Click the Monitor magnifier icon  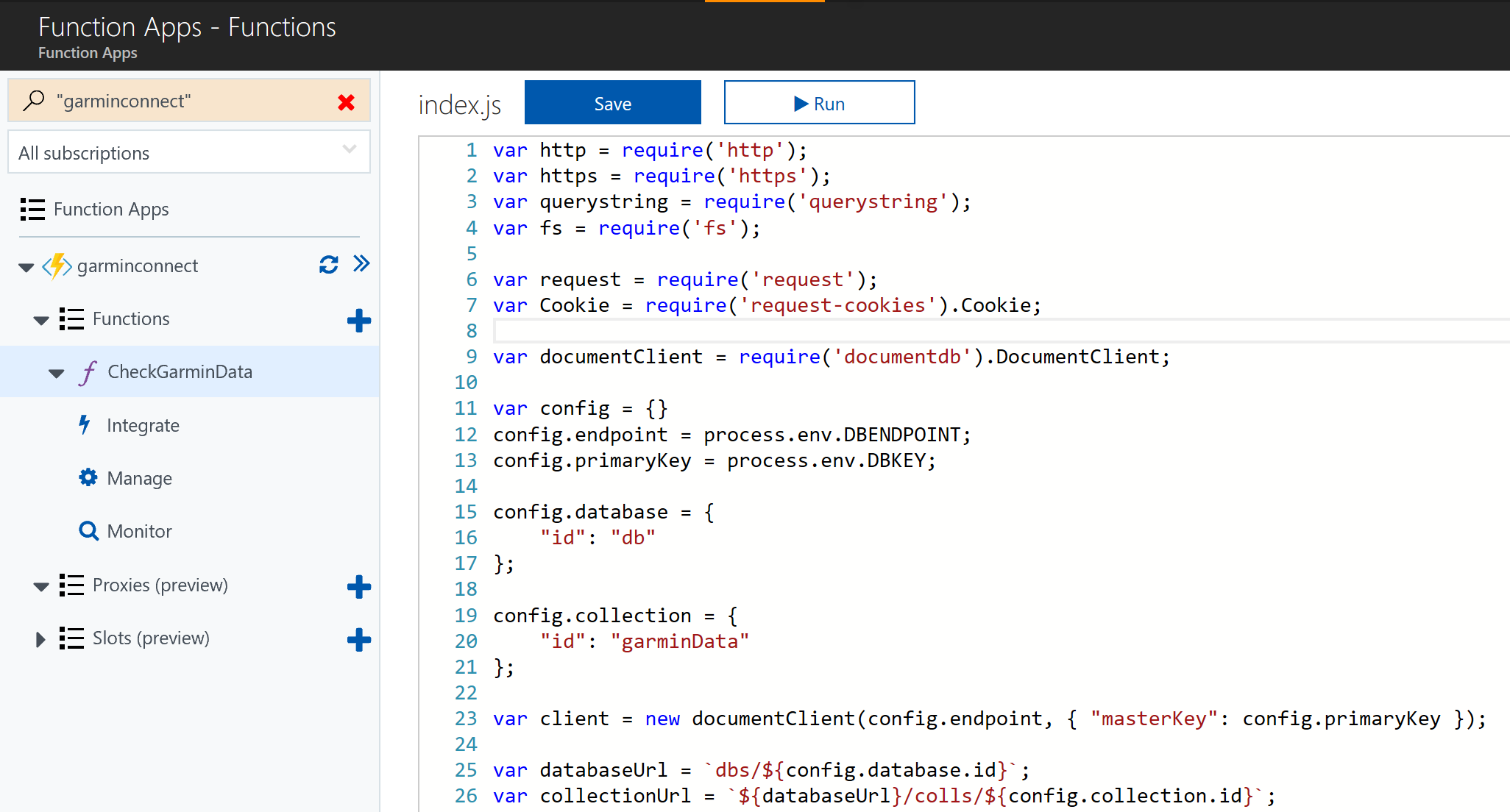[x=88, y=530]
